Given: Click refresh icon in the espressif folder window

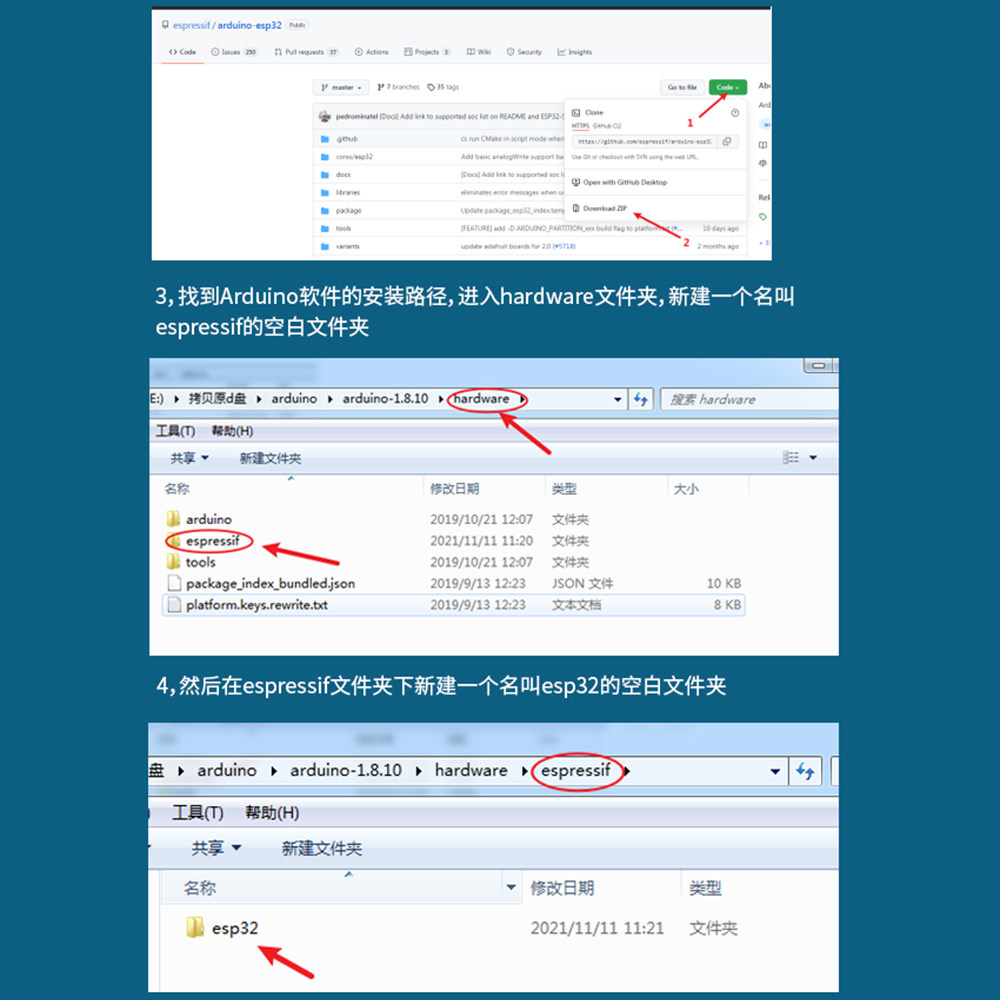Looking at the screenshot, I should (805, 771).
